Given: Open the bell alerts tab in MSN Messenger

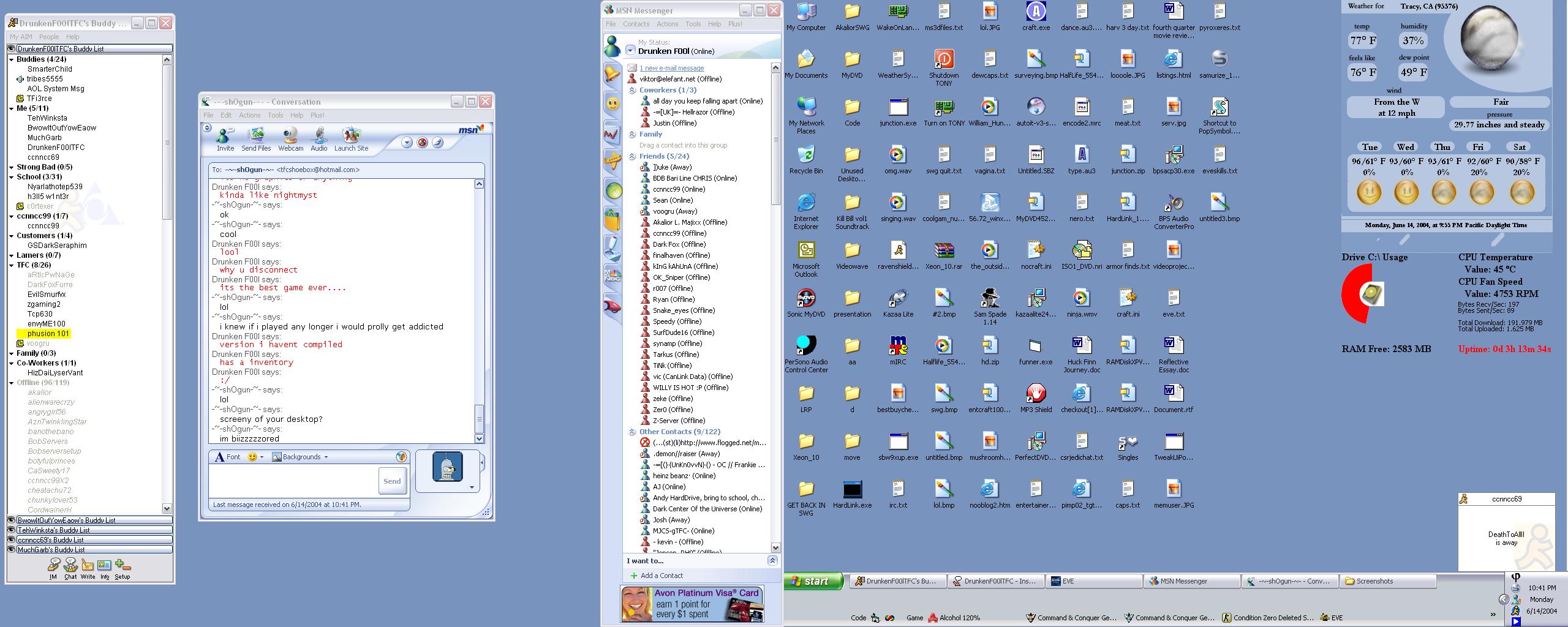Looking at the screenshot, I should tap(612, 75).
